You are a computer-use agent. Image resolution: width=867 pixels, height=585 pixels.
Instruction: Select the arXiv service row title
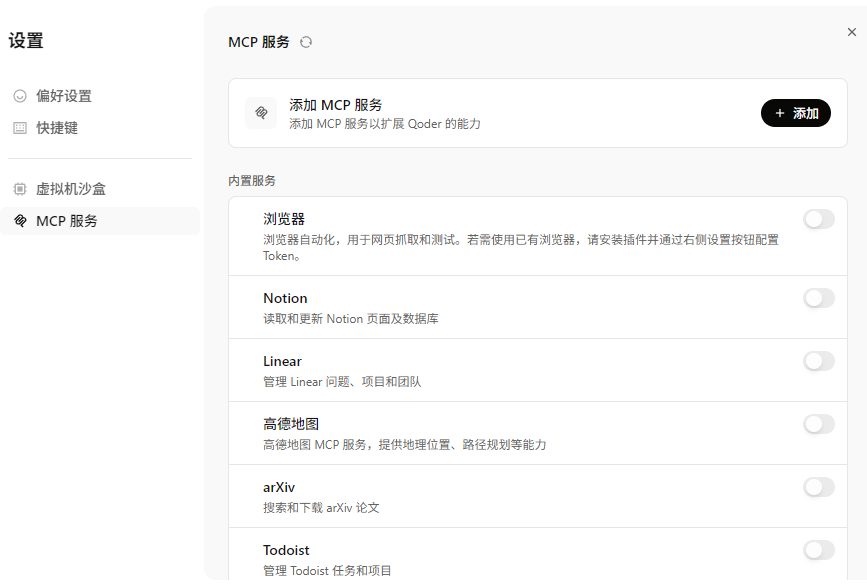pyautogui.click(x=279, y=487)
